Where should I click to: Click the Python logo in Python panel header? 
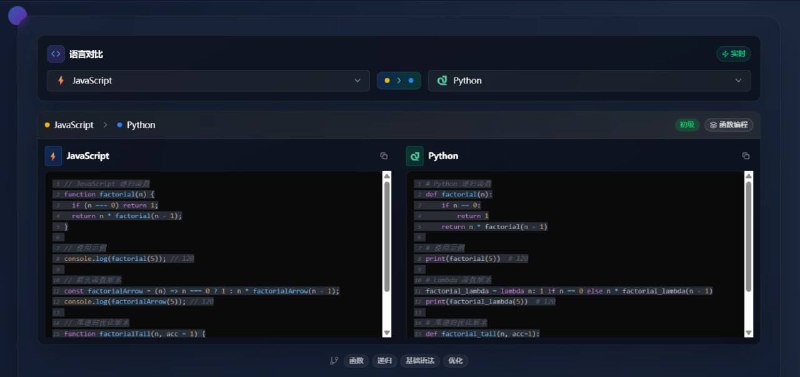pos(415,156)
